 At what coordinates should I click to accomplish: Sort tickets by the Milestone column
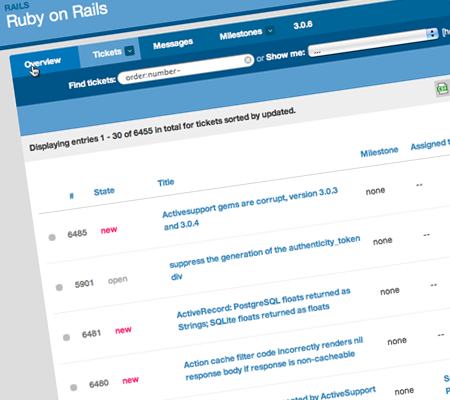point(379,152)
